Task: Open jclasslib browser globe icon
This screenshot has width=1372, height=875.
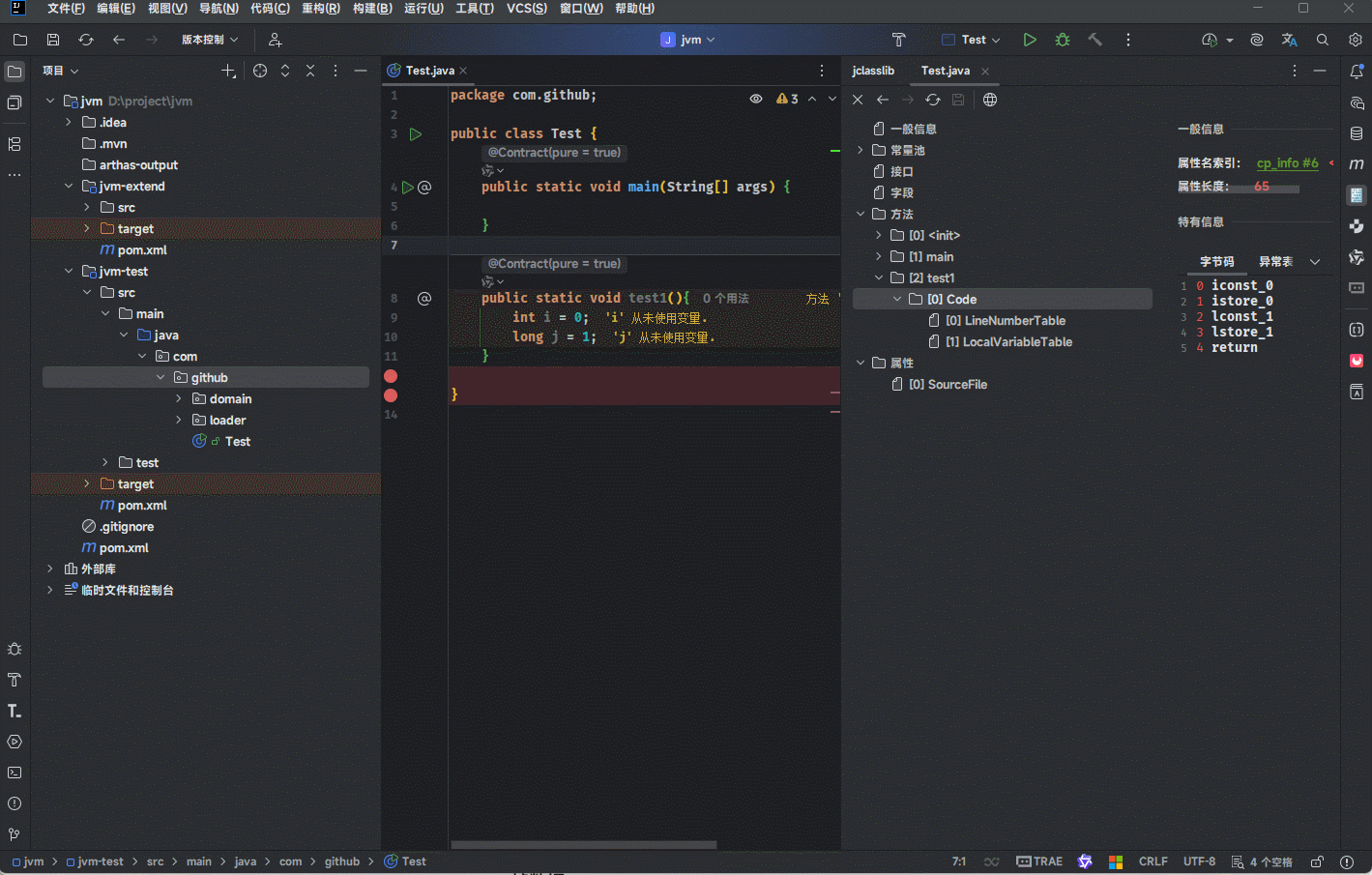Action: tap(990, 100)
